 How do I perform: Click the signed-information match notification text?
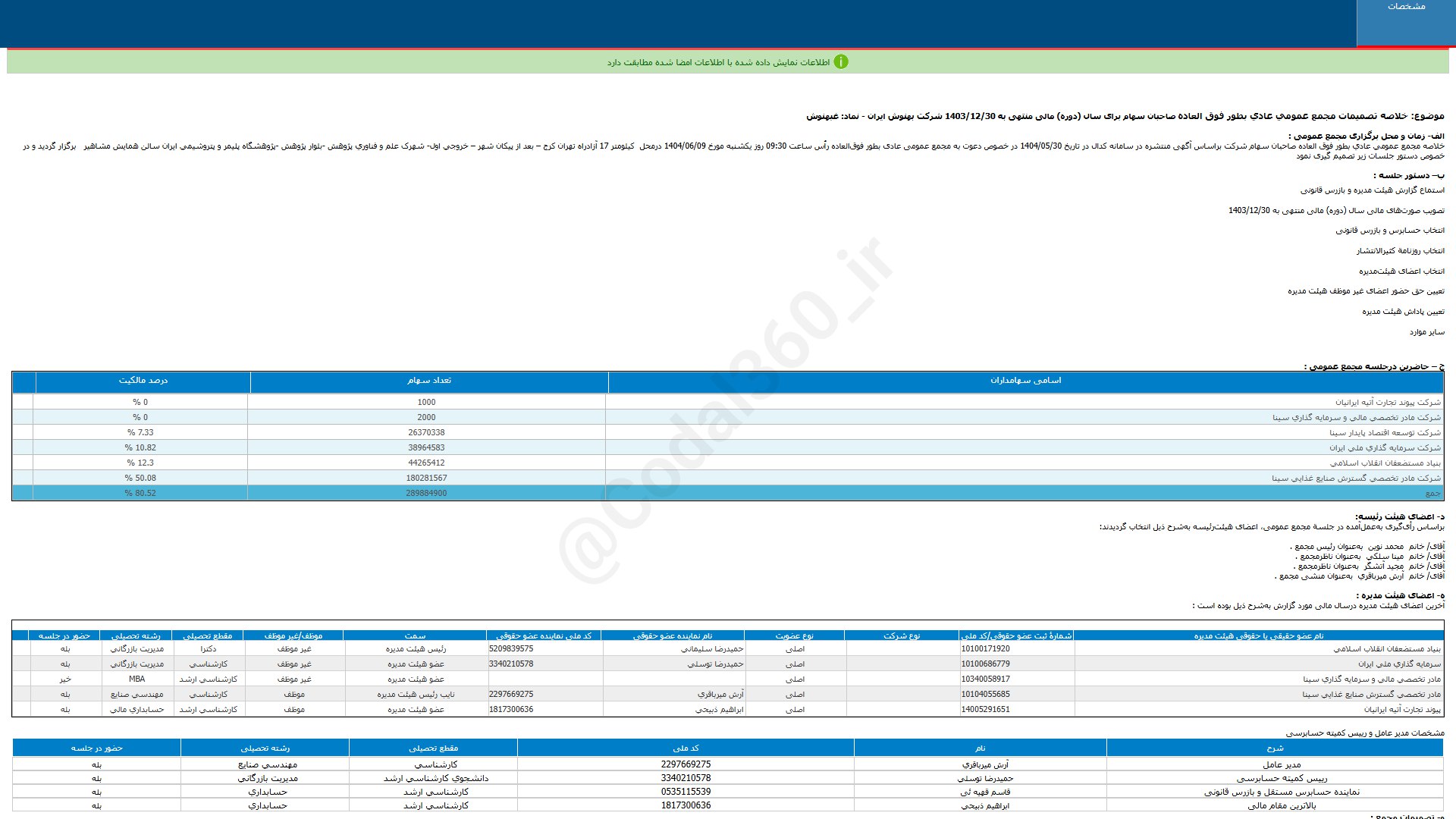coord(717,62)
